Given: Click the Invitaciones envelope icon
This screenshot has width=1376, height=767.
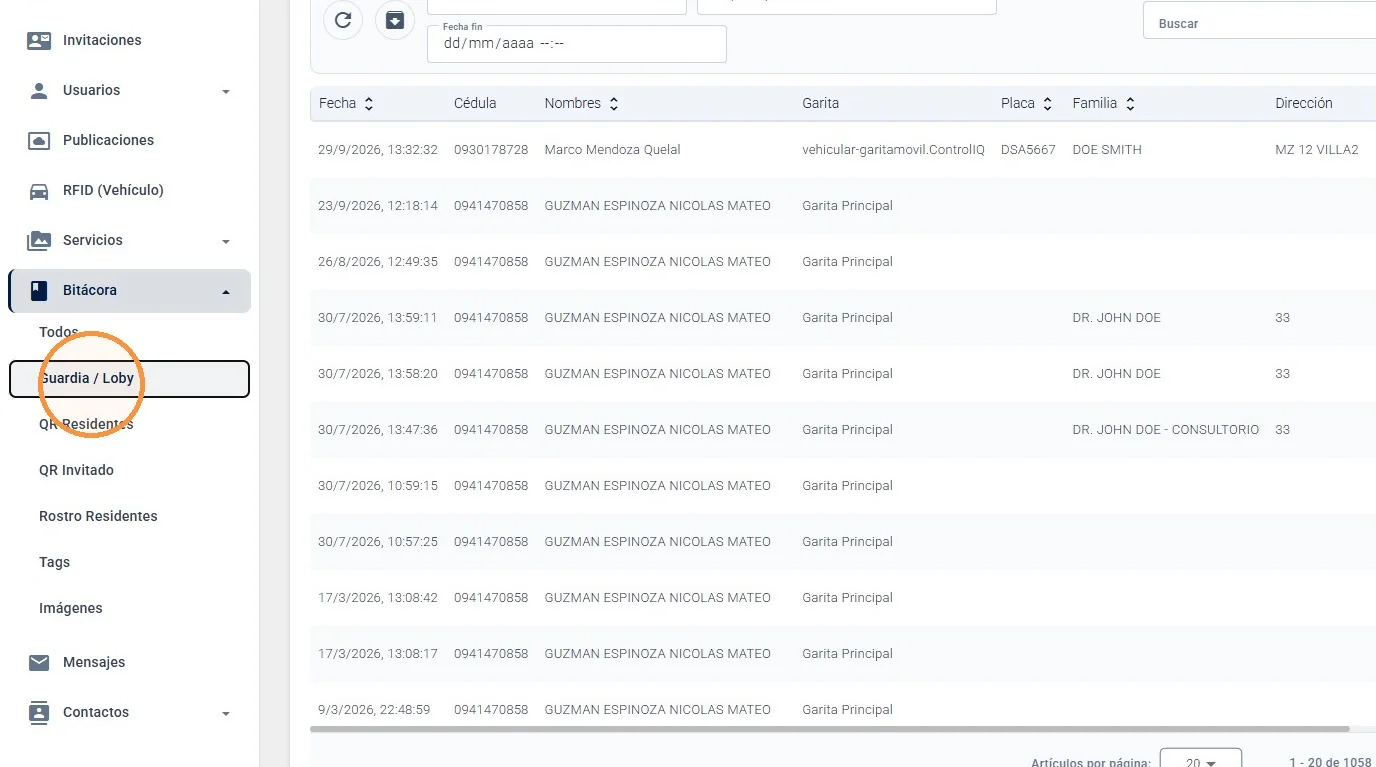Looking at the screenshot, I should click(x=39, y=40).
